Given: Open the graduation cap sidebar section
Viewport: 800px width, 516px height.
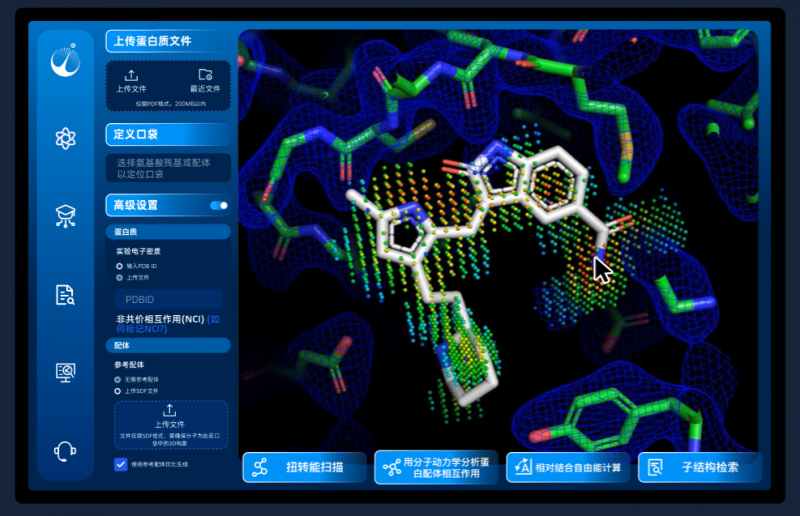Looking at the screenshot, I should (x=66, y=216).
